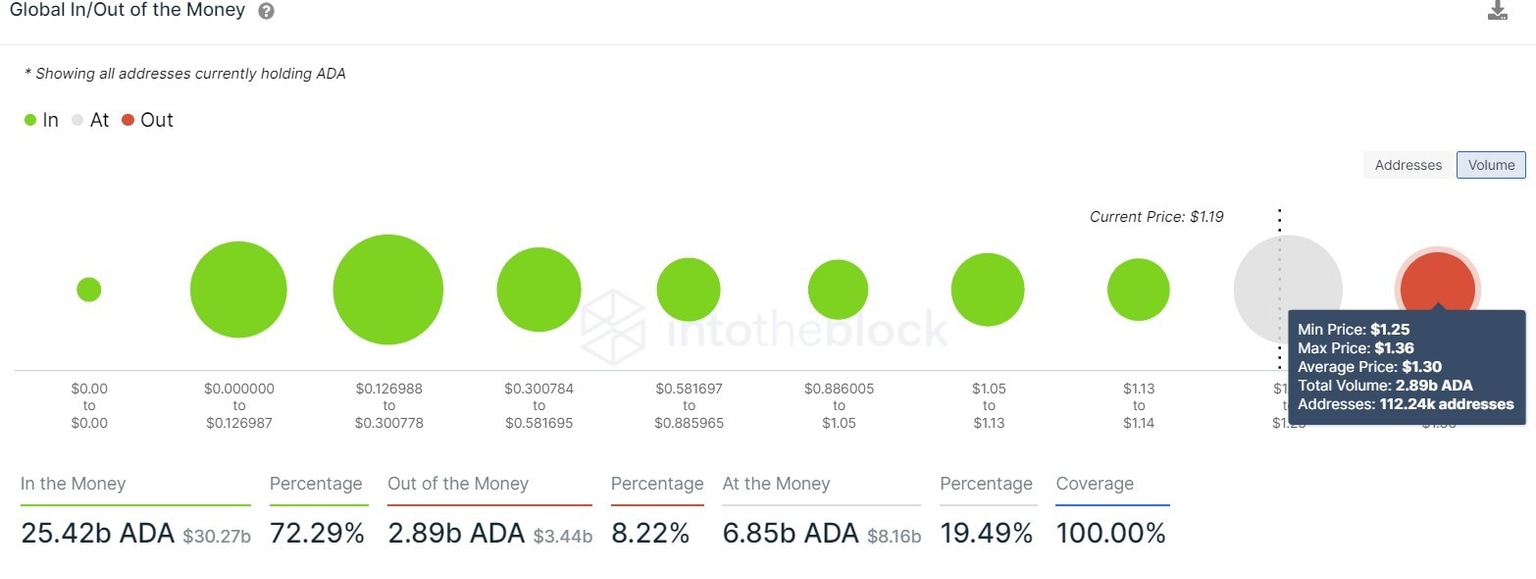Download the Global In/Out of the Money chart
Image resolution: width=1536 pixels, height=579 pixels.
(x=1497, y=10)
